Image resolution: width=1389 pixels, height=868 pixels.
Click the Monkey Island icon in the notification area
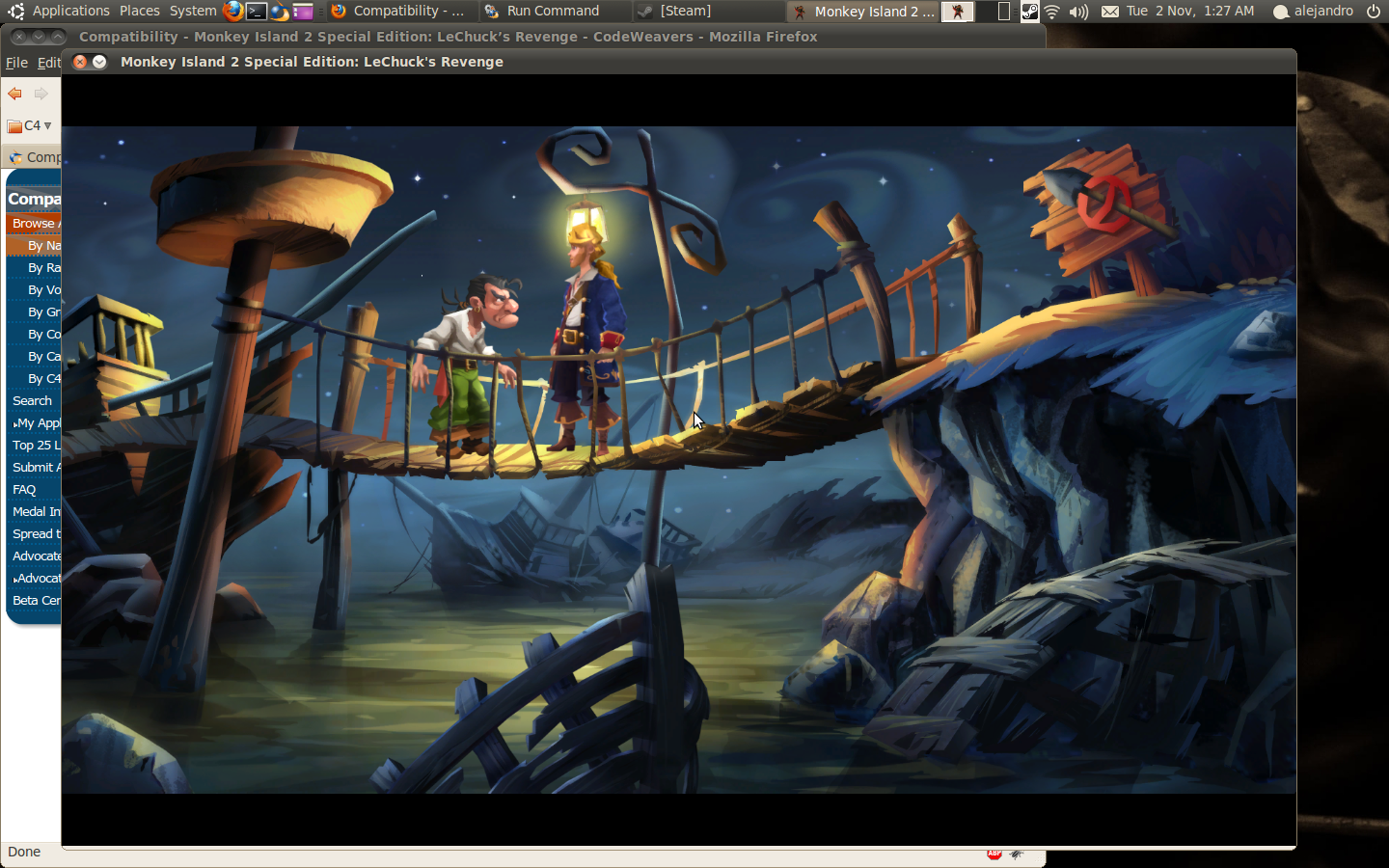tap(958, 12)
